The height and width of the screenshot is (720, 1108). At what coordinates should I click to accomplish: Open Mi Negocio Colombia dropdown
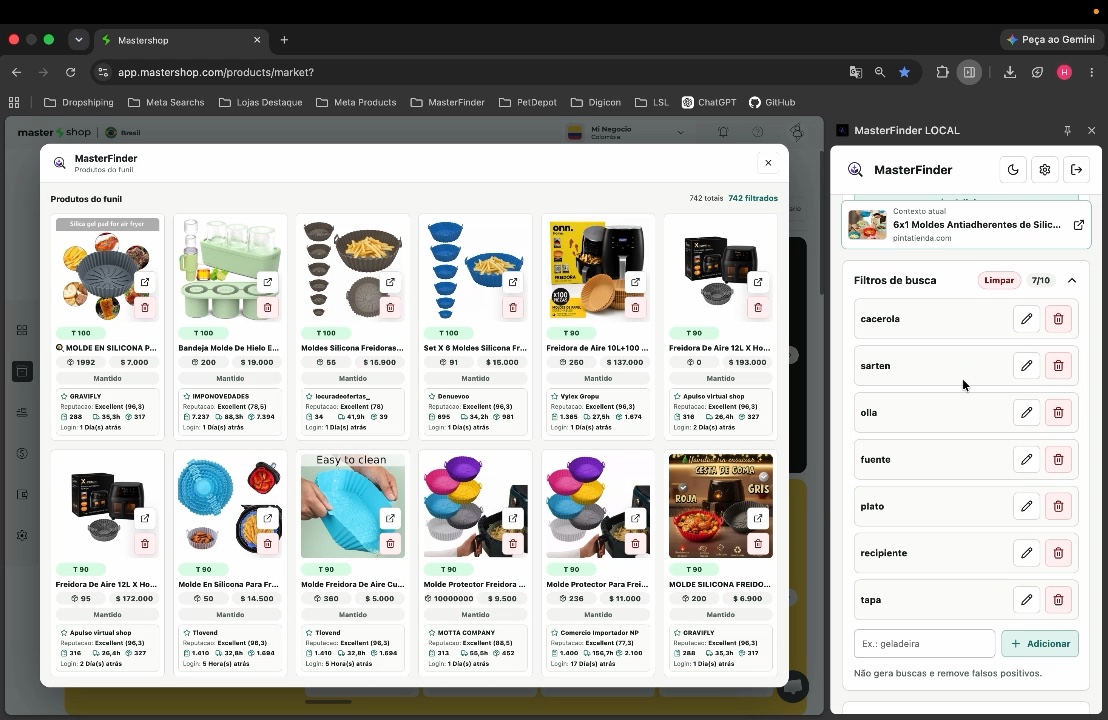point(627,132)
